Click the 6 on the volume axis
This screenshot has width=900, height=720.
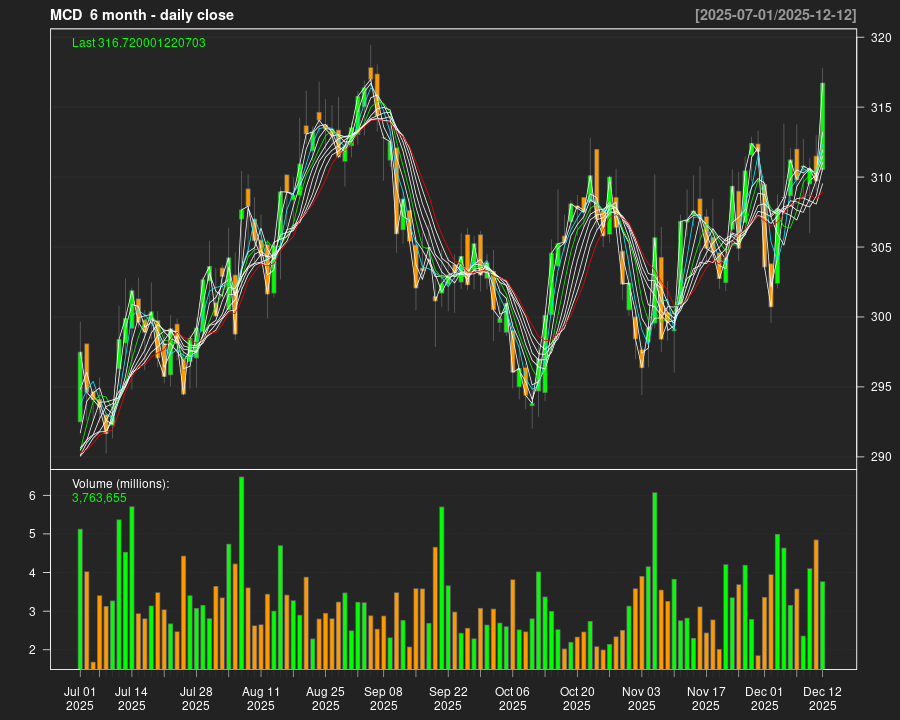(x=32, y=496)
